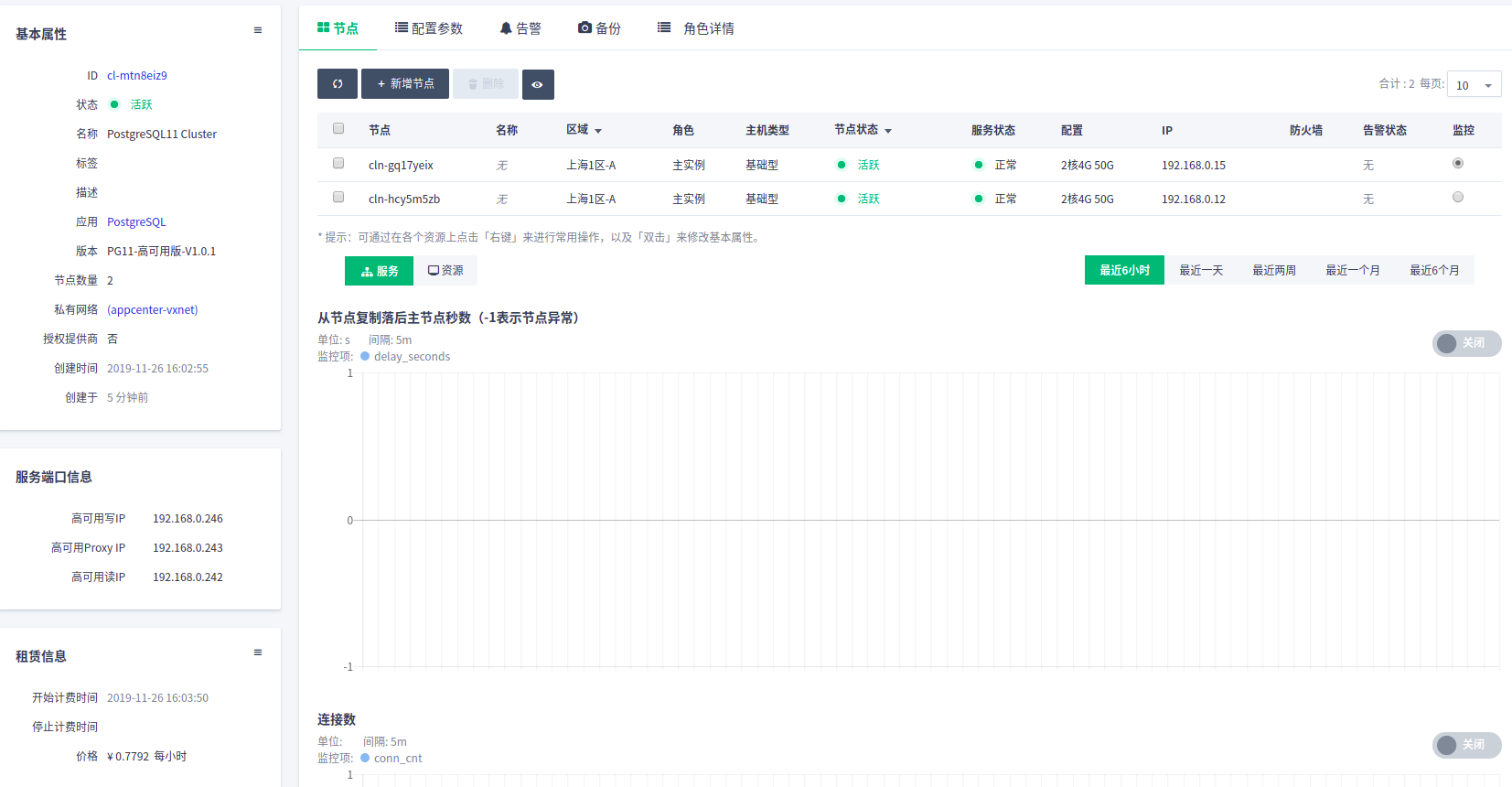Check the box for node cln-hcy5m5zb
Screen dimensions: 1512x787
coord(338,197)
